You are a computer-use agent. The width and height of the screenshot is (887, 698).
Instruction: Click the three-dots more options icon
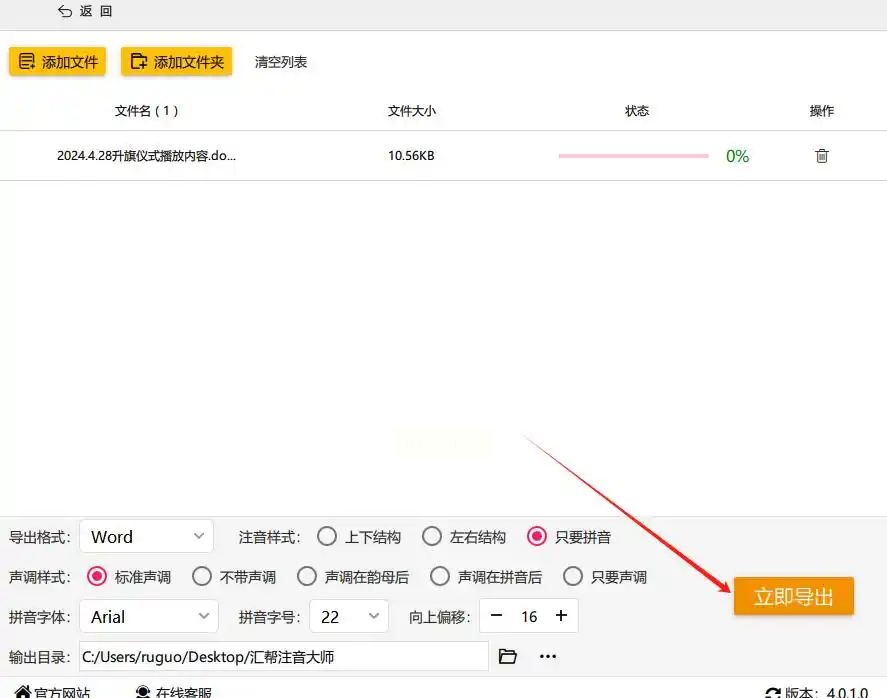tap(548, 657)
